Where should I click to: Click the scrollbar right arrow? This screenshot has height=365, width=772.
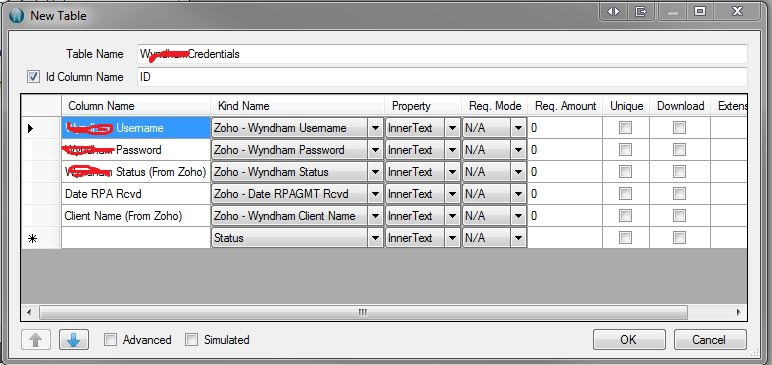click(739, 312)
